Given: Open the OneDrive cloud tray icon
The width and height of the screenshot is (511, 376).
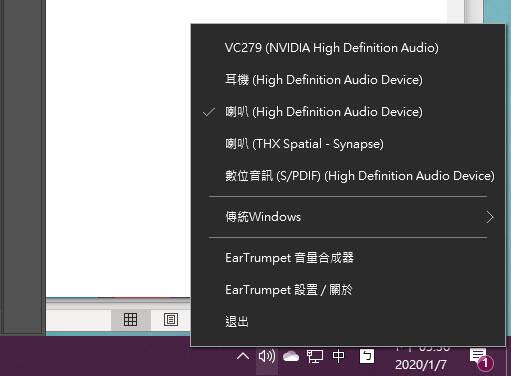Looking at the screenshot, I should click(291, 356).
